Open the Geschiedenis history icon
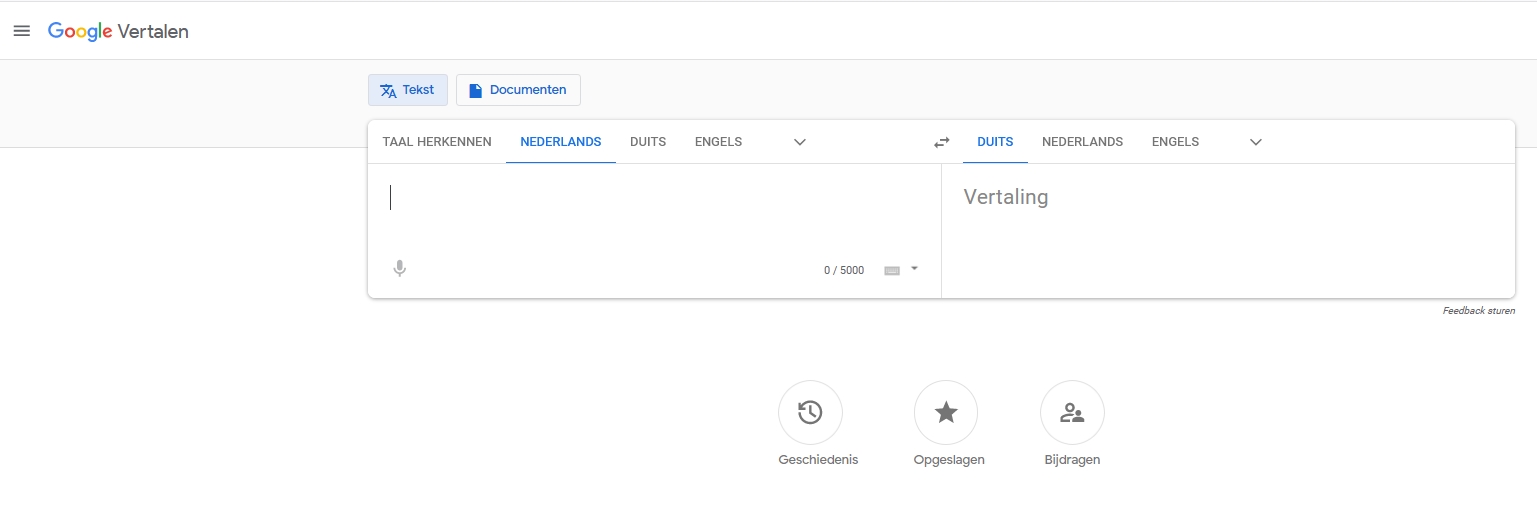 [810, 412]
